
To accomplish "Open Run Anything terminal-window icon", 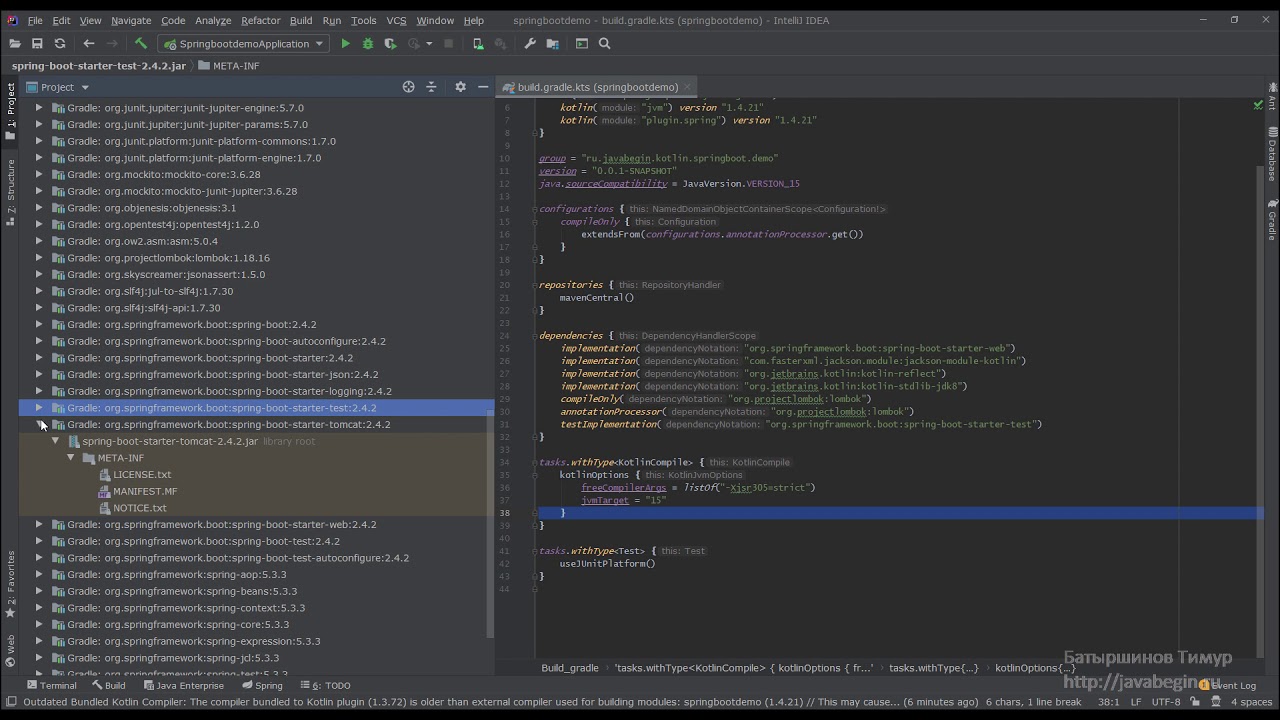I will tap(582, 44).
